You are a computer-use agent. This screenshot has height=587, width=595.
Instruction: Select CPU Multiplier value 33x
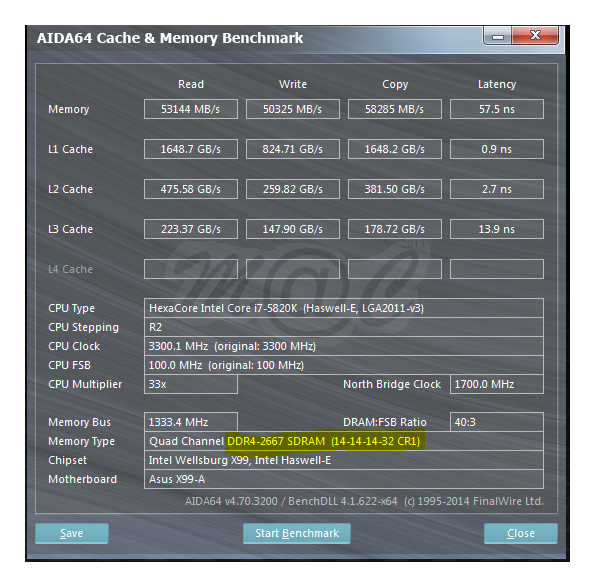pyautogui.click(x=191, y=384)
